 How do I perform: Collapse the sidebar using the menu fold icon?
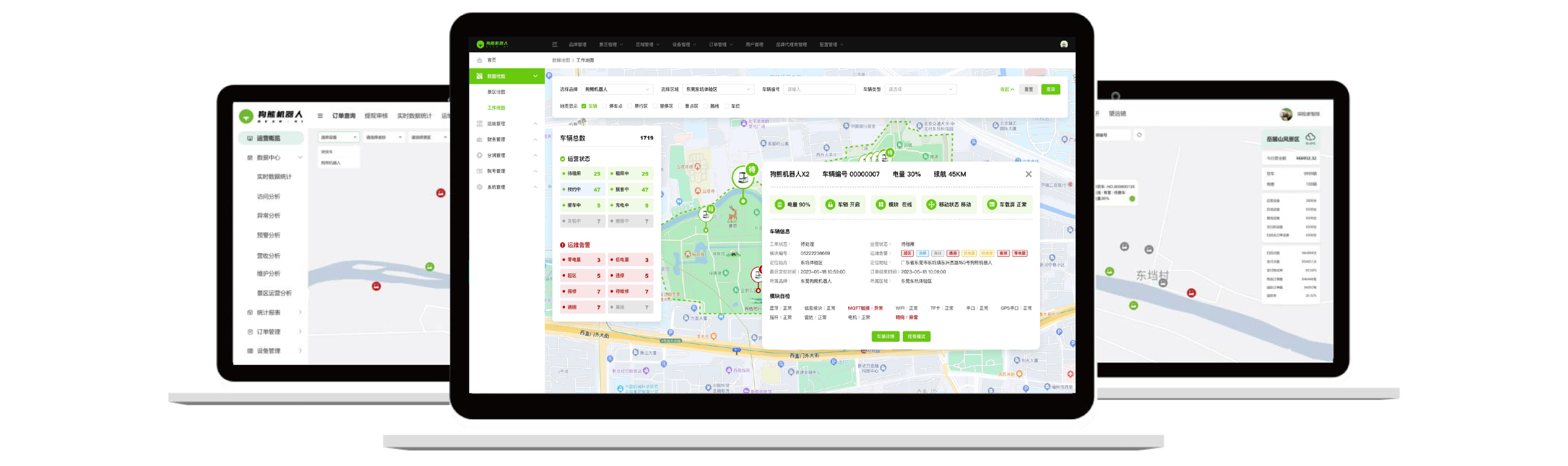(555, 44)
